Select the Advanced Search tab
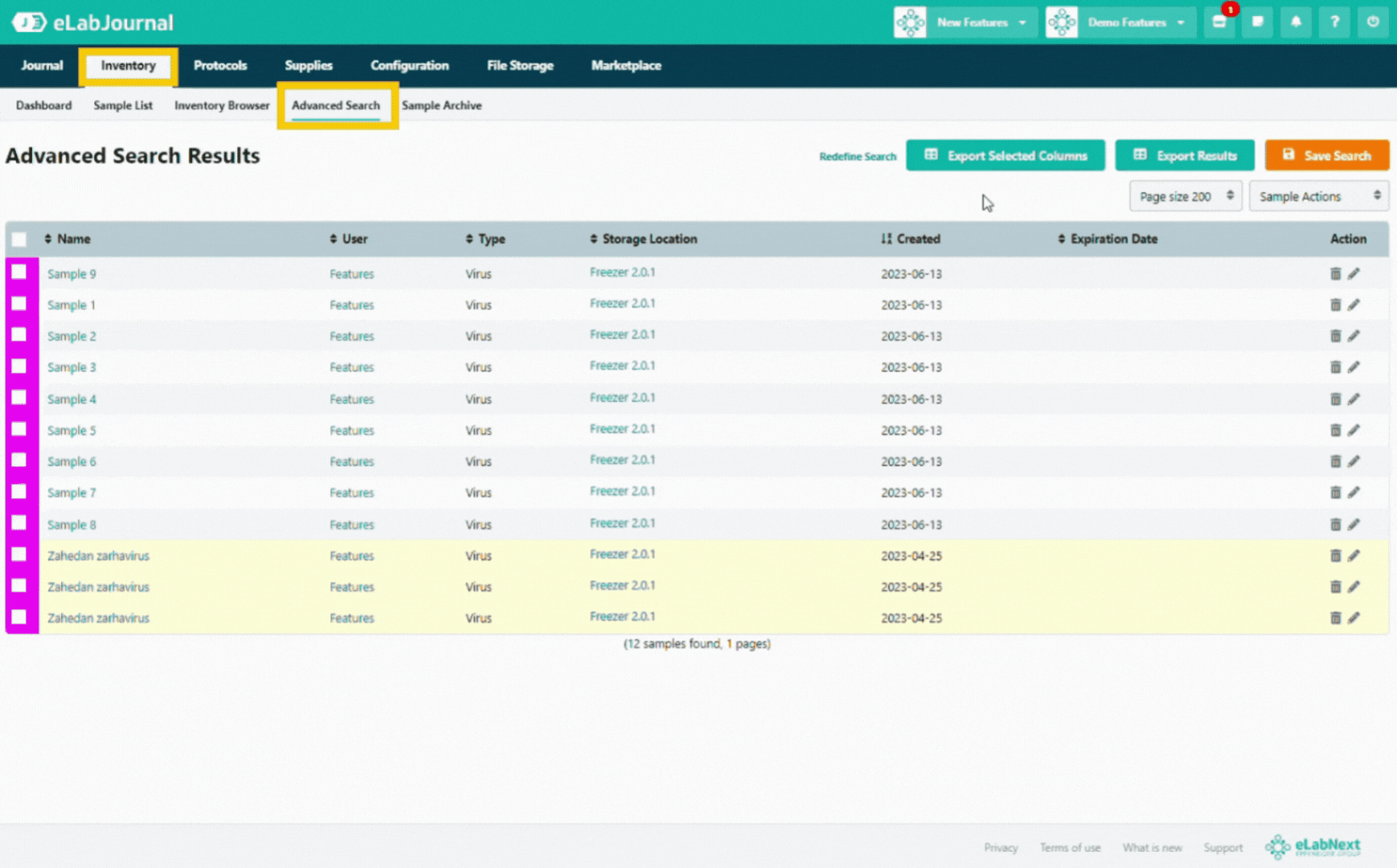Image resolution: width=1397 pixels, height=868 pixels. pyautogui.click(x=336, y=105)
